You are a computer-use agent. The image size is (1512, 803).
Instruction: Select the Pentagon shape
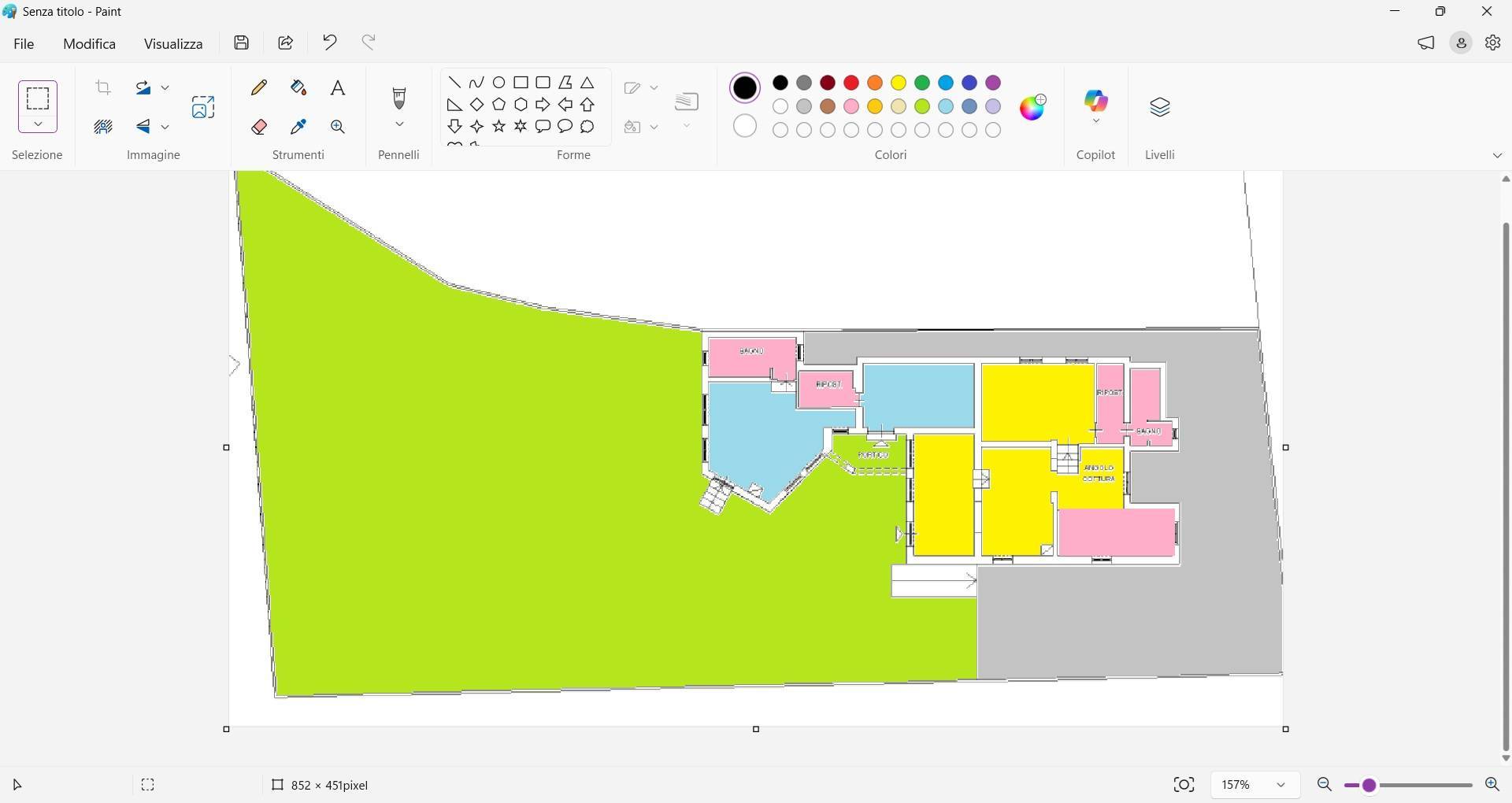pos(499,105)
